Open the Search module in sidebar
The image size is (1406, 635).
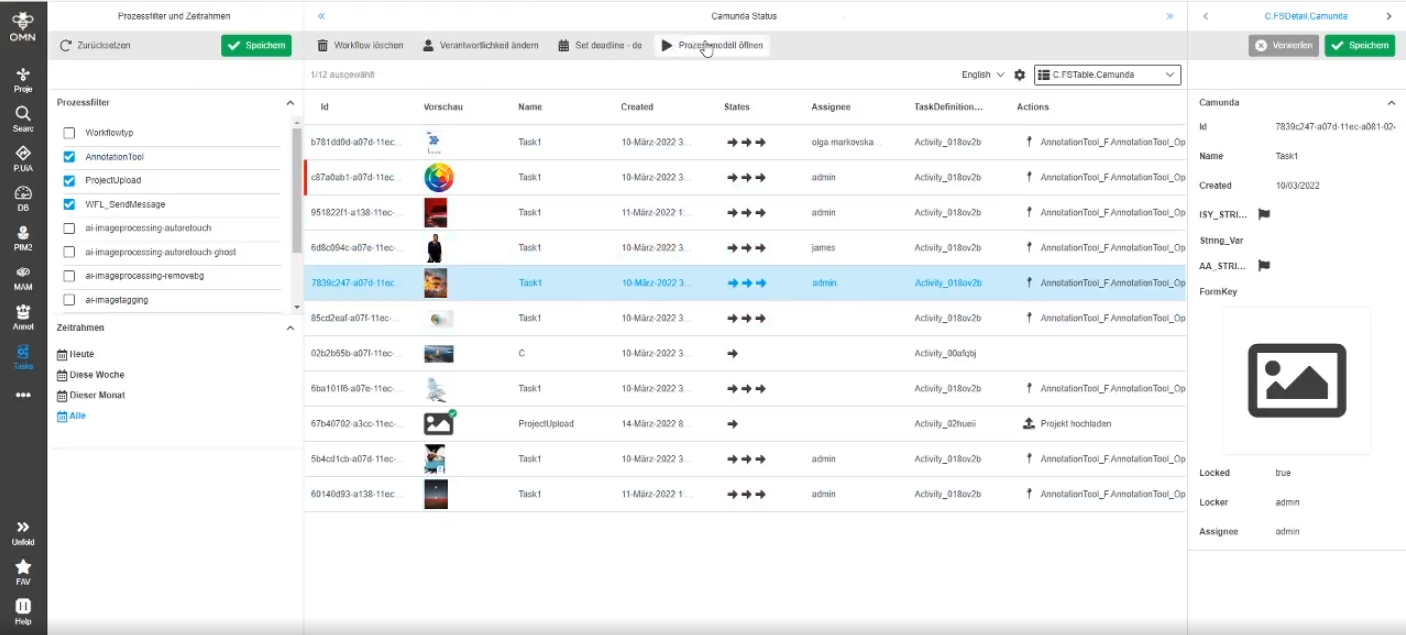pyautogui.click(x=23, y=119)
